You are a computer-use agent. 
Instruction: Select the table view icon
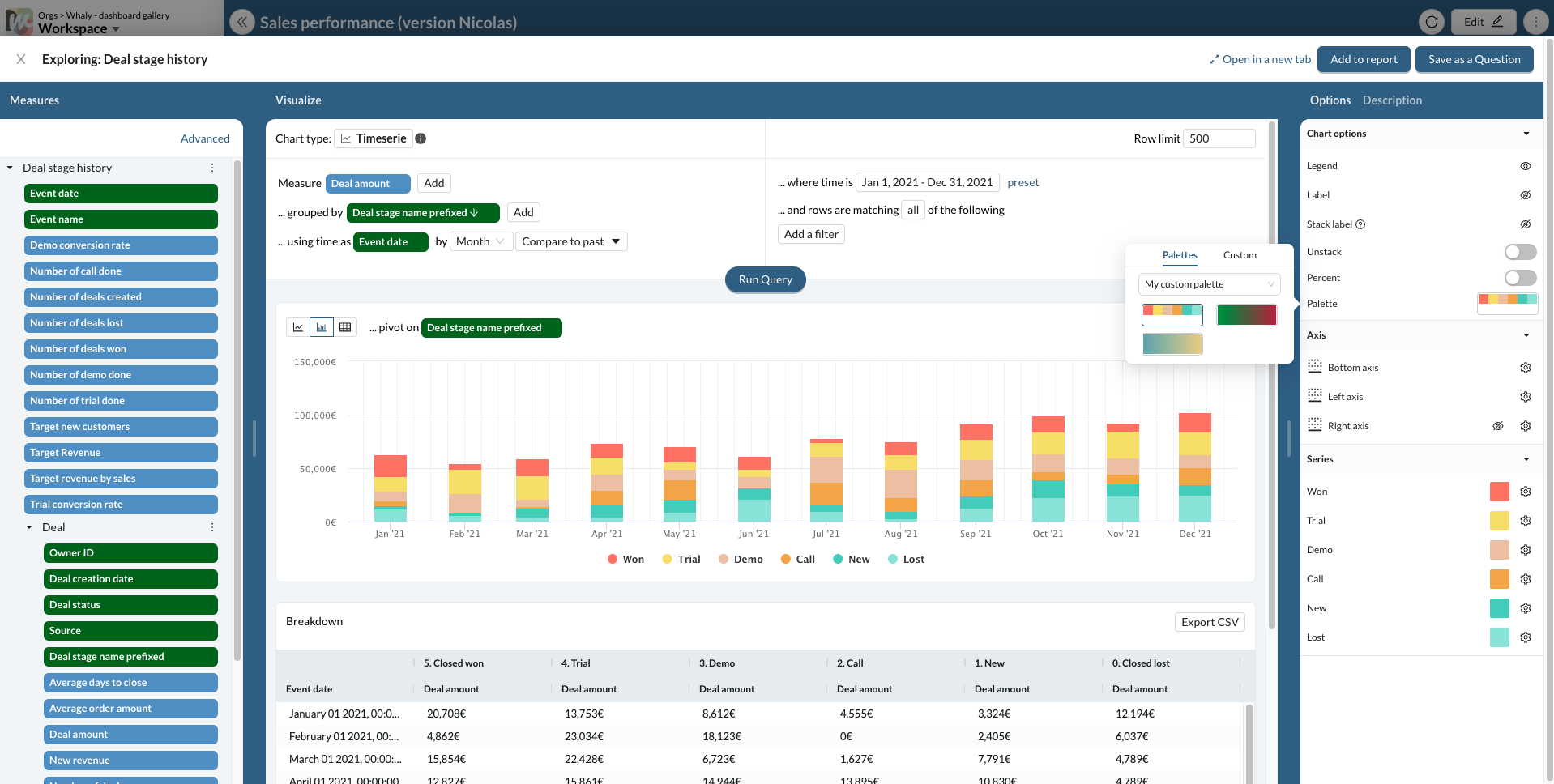tap(345, 327)
